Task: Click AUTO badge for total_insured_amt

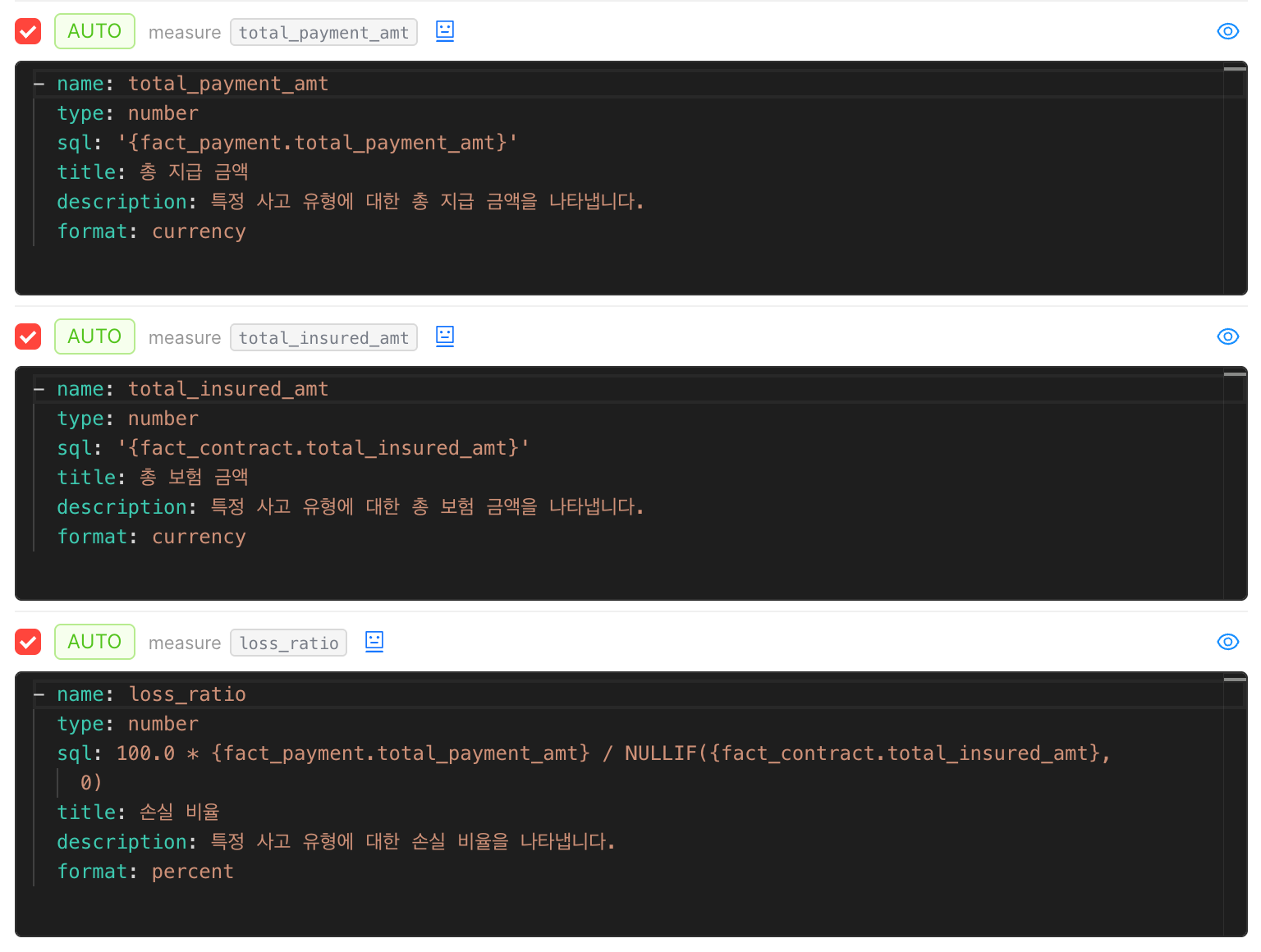Action: pyautogui.click(x=94, y=336)
